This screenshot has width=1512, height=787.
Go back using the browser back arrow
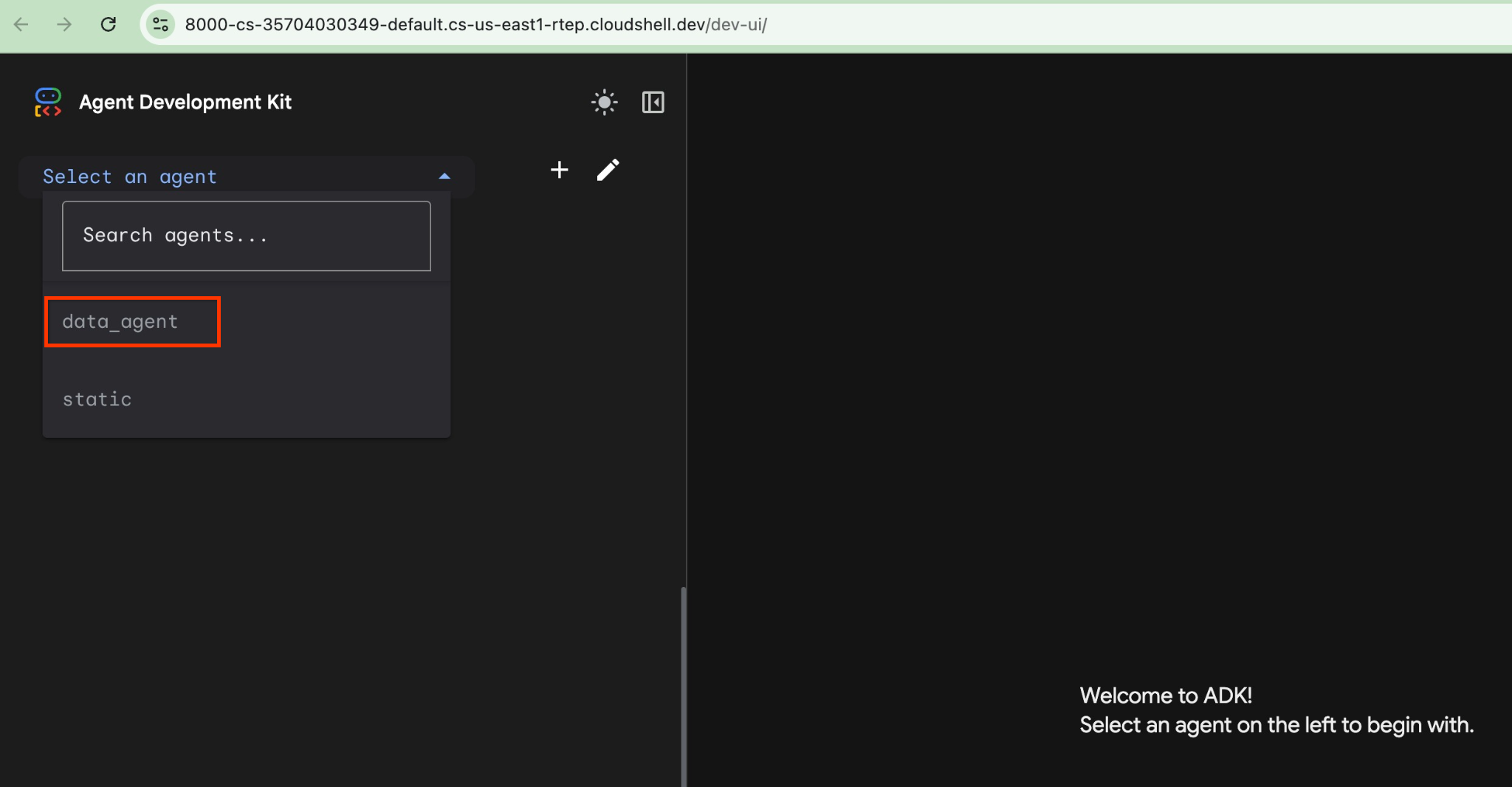(x=21, y=24)
